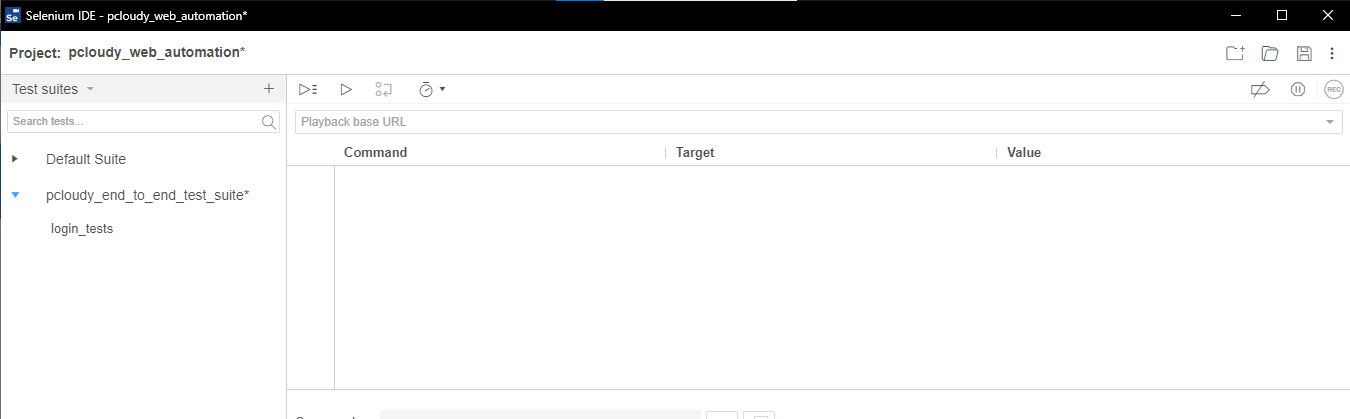Open the base URL history dropdown arrow
1350x419 pixels.
pos(1330,122)
